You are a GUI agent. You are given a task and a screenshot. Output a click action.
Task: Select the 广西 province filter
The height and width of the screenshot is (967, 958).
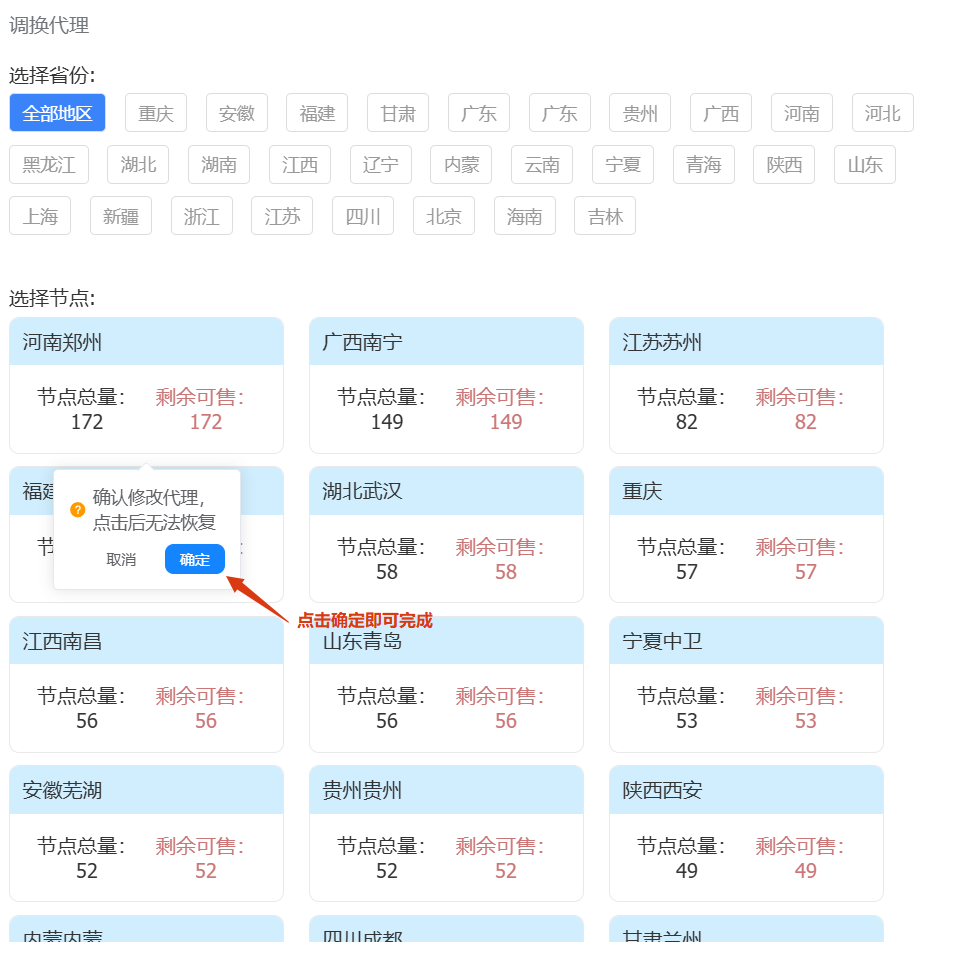tap(721, 113)
